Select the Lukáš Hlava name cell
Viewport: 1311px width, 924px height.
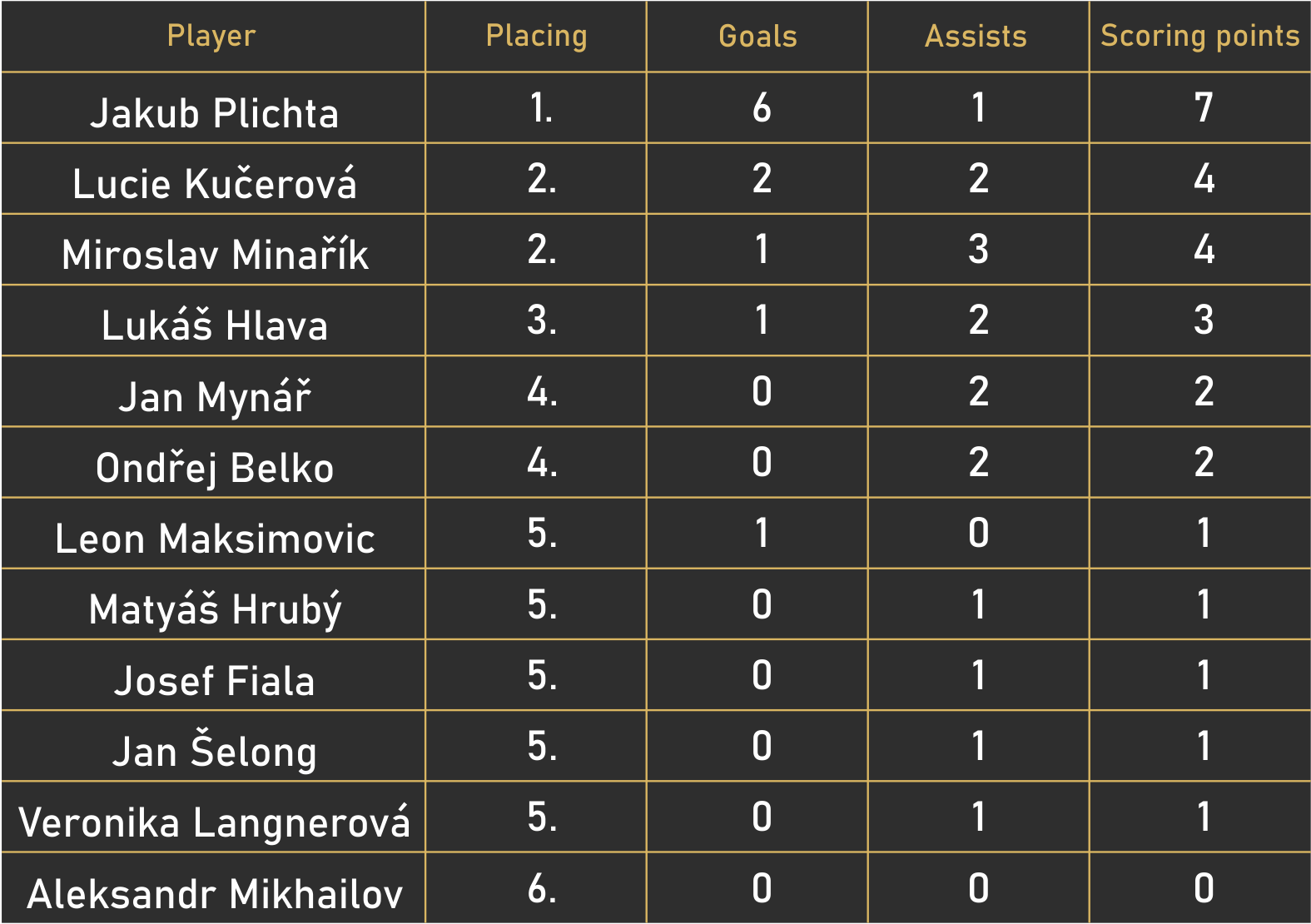[214, 325]
